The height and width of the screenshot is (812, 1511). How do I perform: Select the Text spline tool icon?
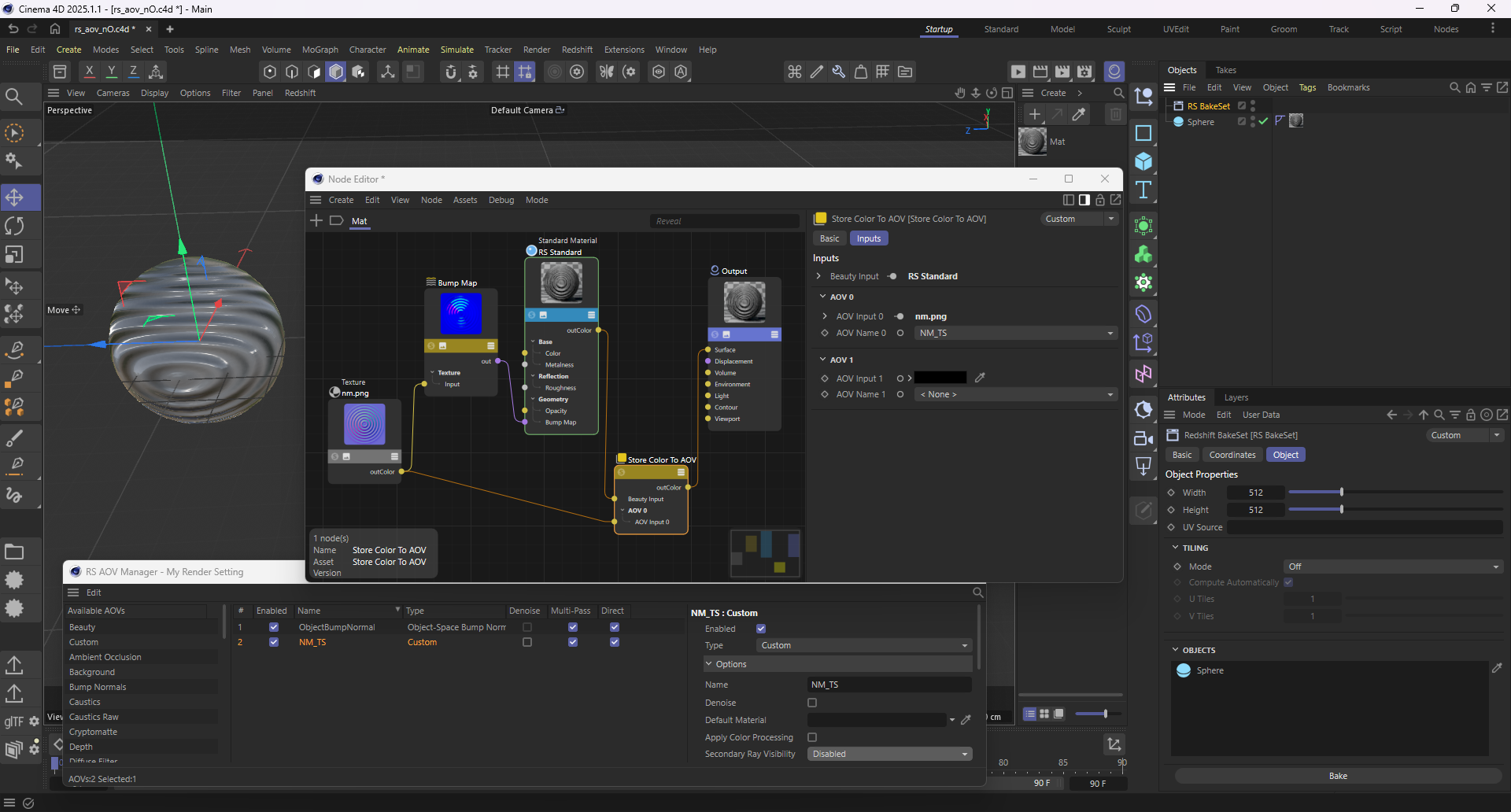[1143, 191]
